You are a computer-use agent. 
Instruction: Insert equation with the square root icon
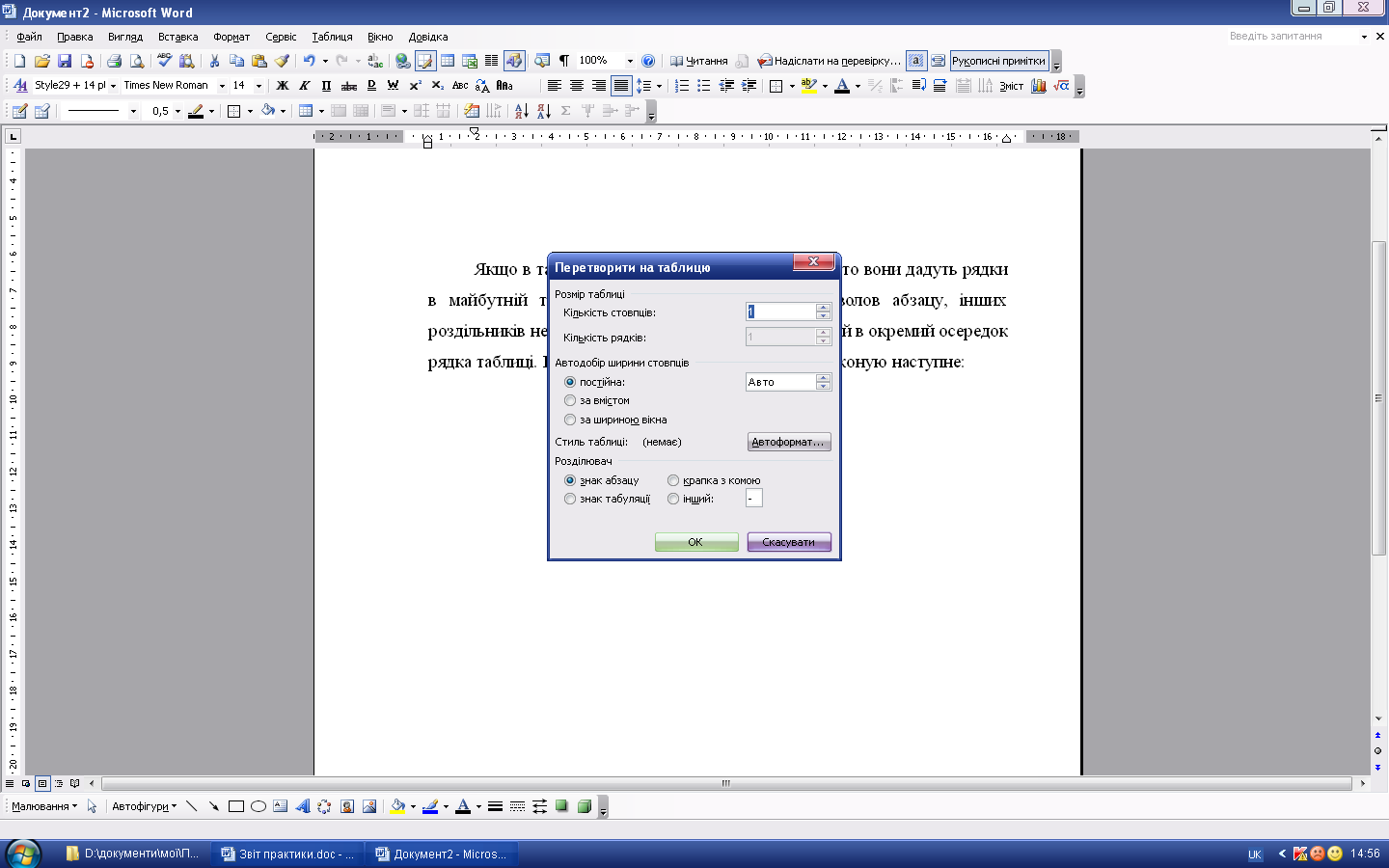point(1061,86)
